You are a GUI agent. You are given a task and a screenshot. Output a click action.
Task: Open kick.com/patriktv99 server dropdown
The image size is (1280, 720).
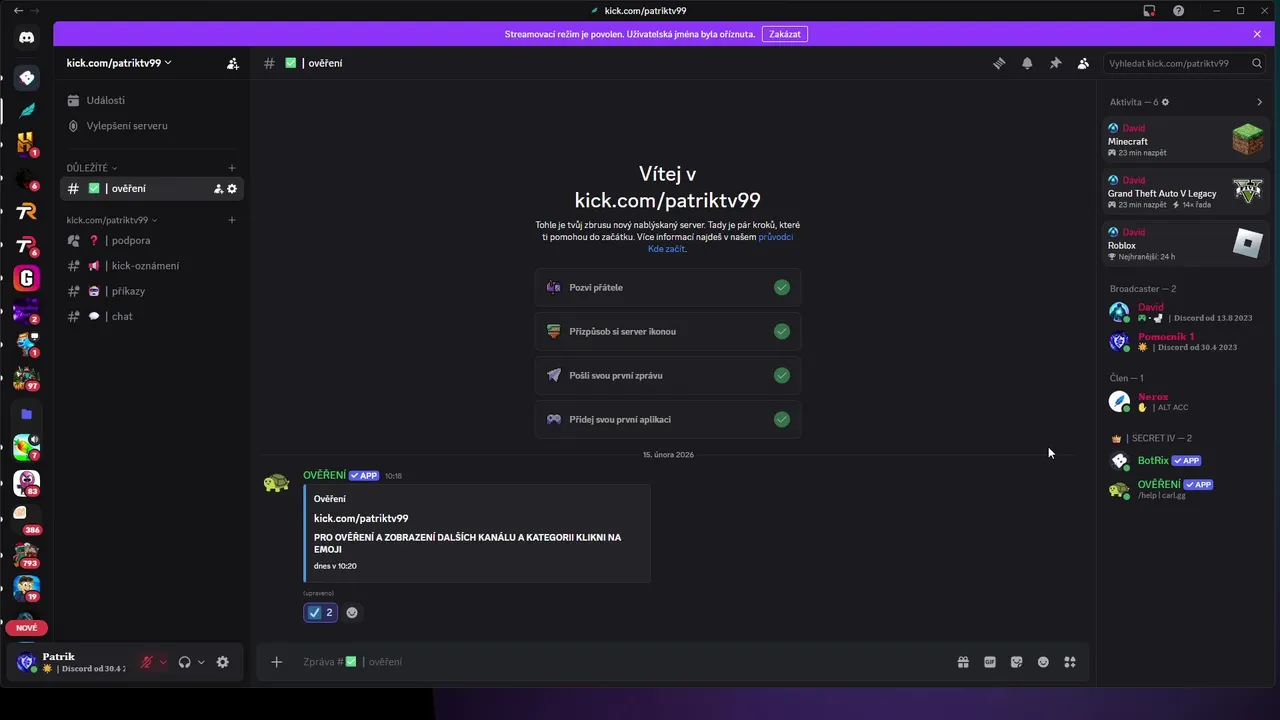coord(119,63)
